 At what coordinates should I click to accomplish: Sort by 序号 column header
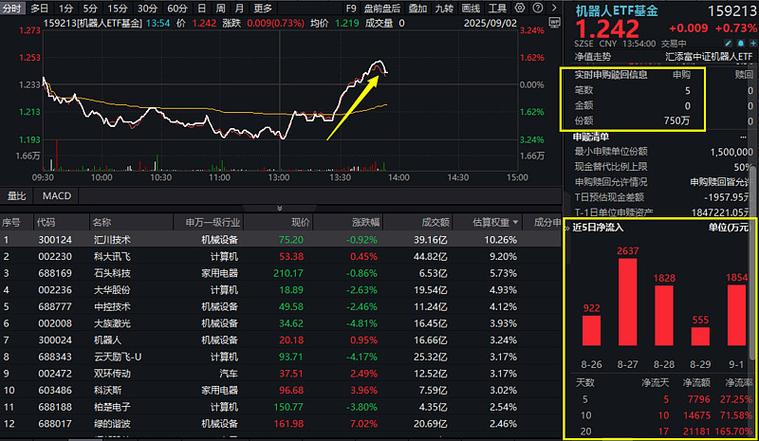tap(11, 222)
